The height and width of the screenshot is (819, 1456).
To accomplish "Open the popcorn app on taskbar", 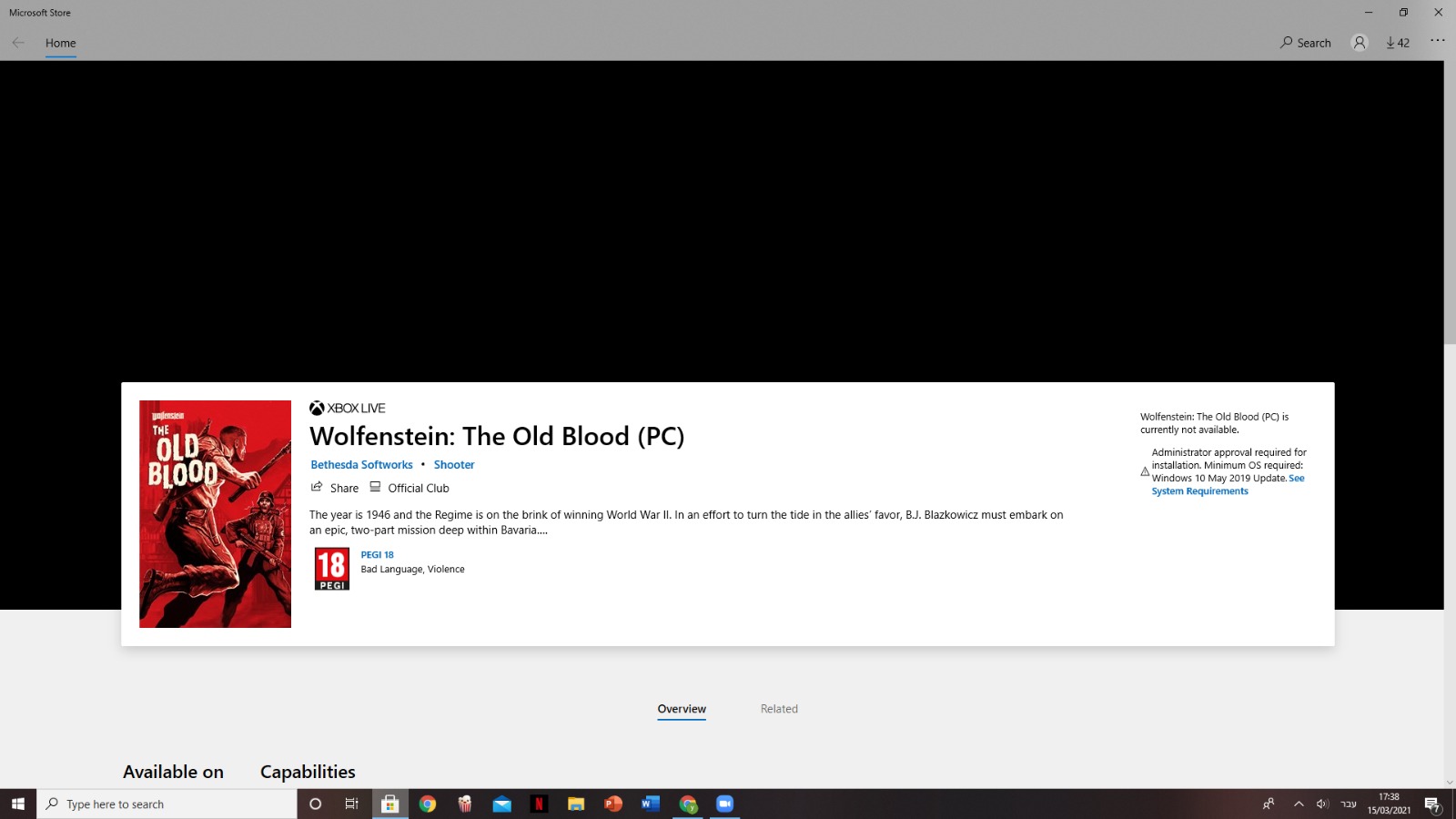I will (465, 804).
